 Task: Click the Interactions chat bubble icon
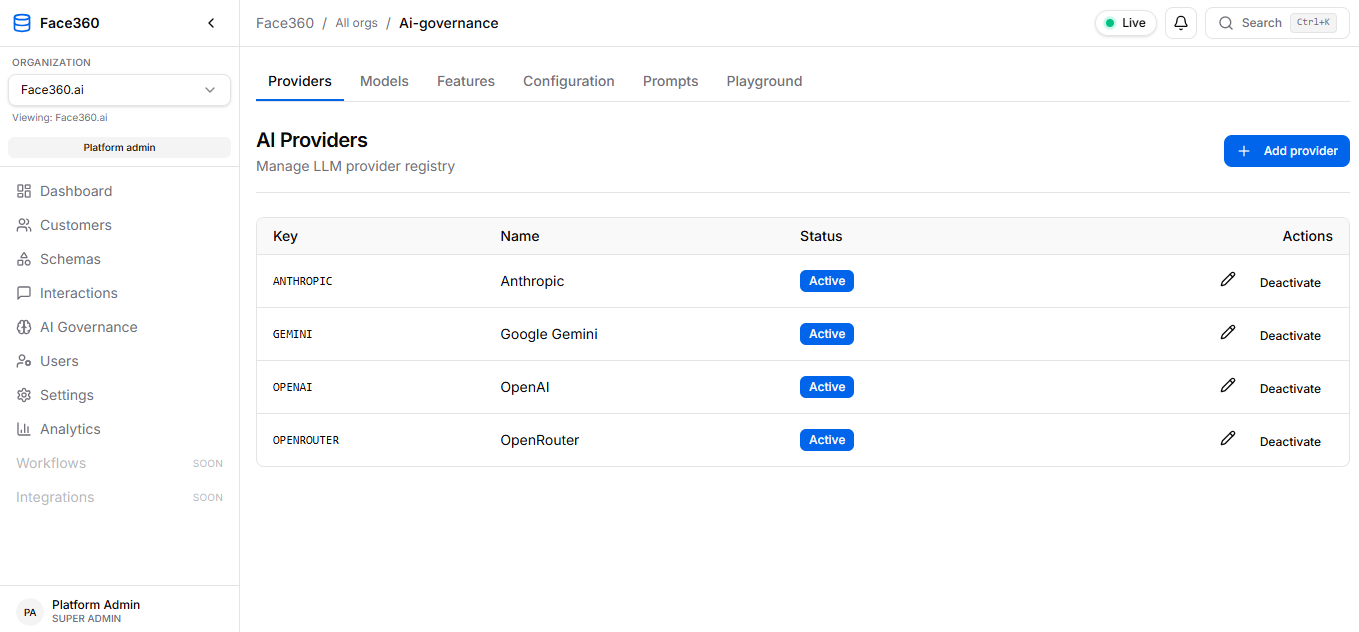click(24, 293)
